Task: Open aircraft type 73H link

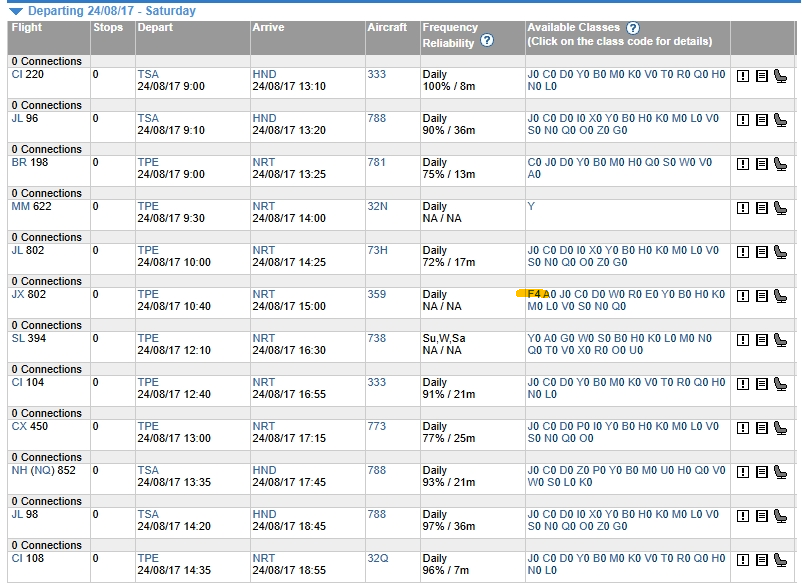Action: click(x=377, y=251)
